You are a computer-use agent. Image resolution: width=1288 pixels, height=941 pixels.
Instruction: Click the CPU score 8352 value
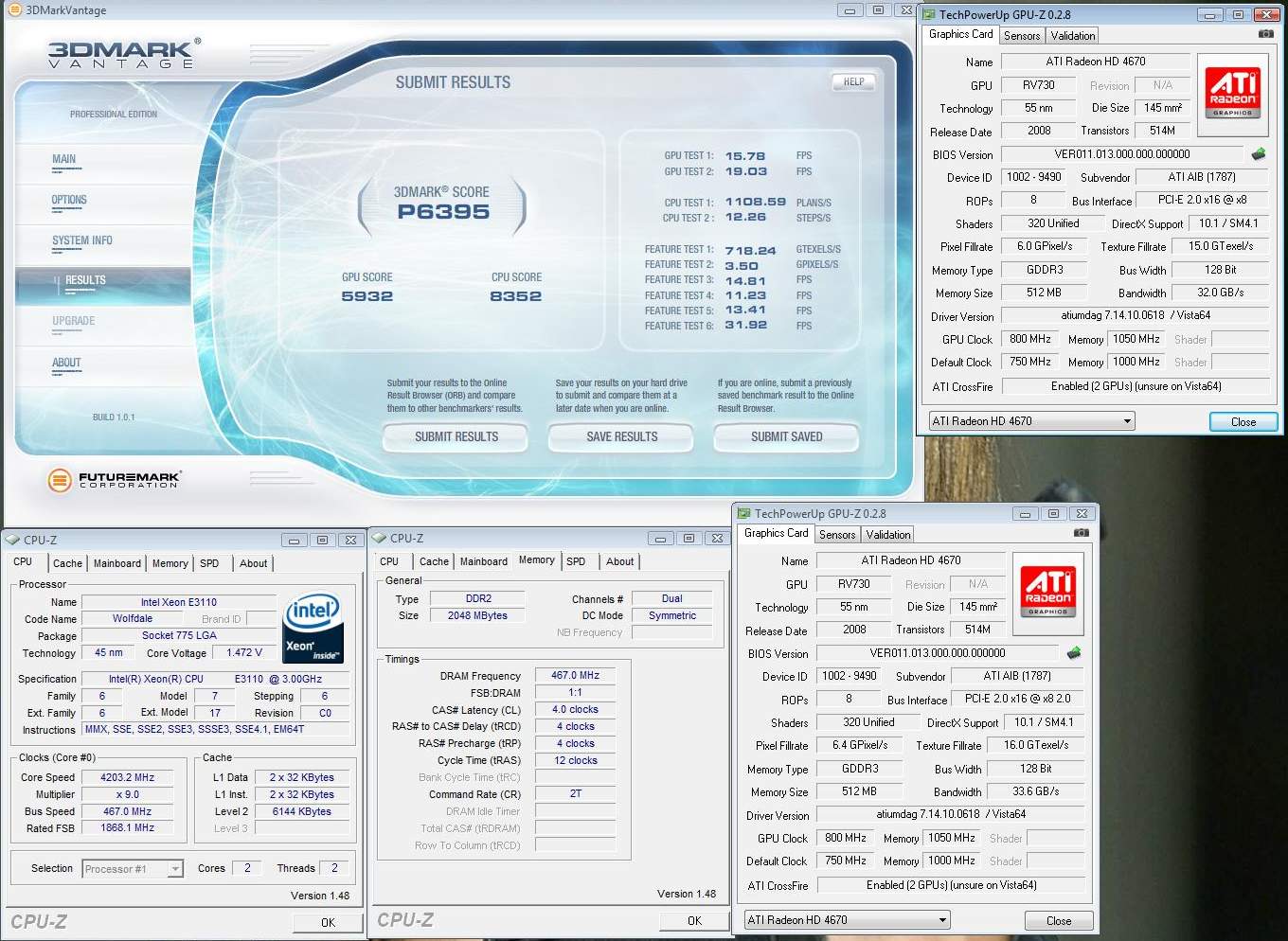tap(516, 296)
